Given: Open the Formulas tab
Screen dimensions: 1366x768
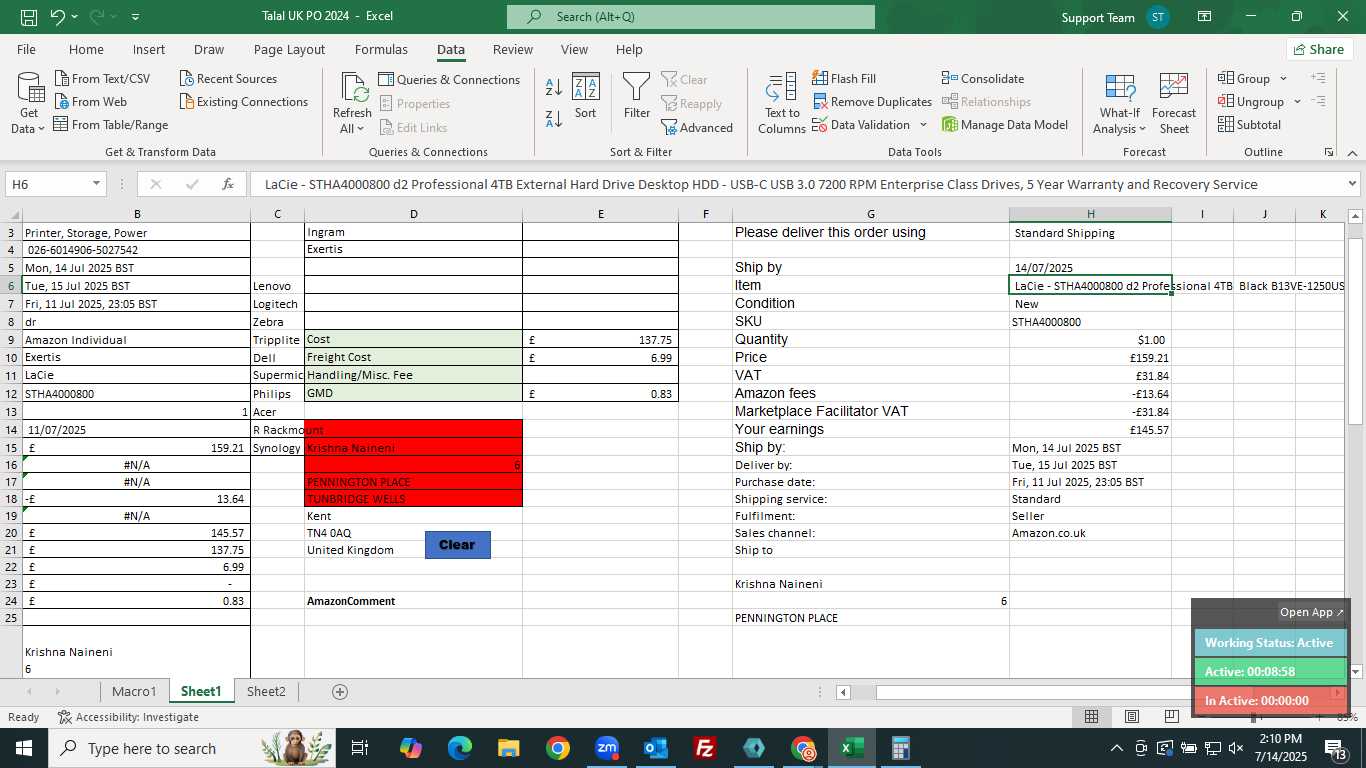Looking at the screenshot, I should click(381, 49).
